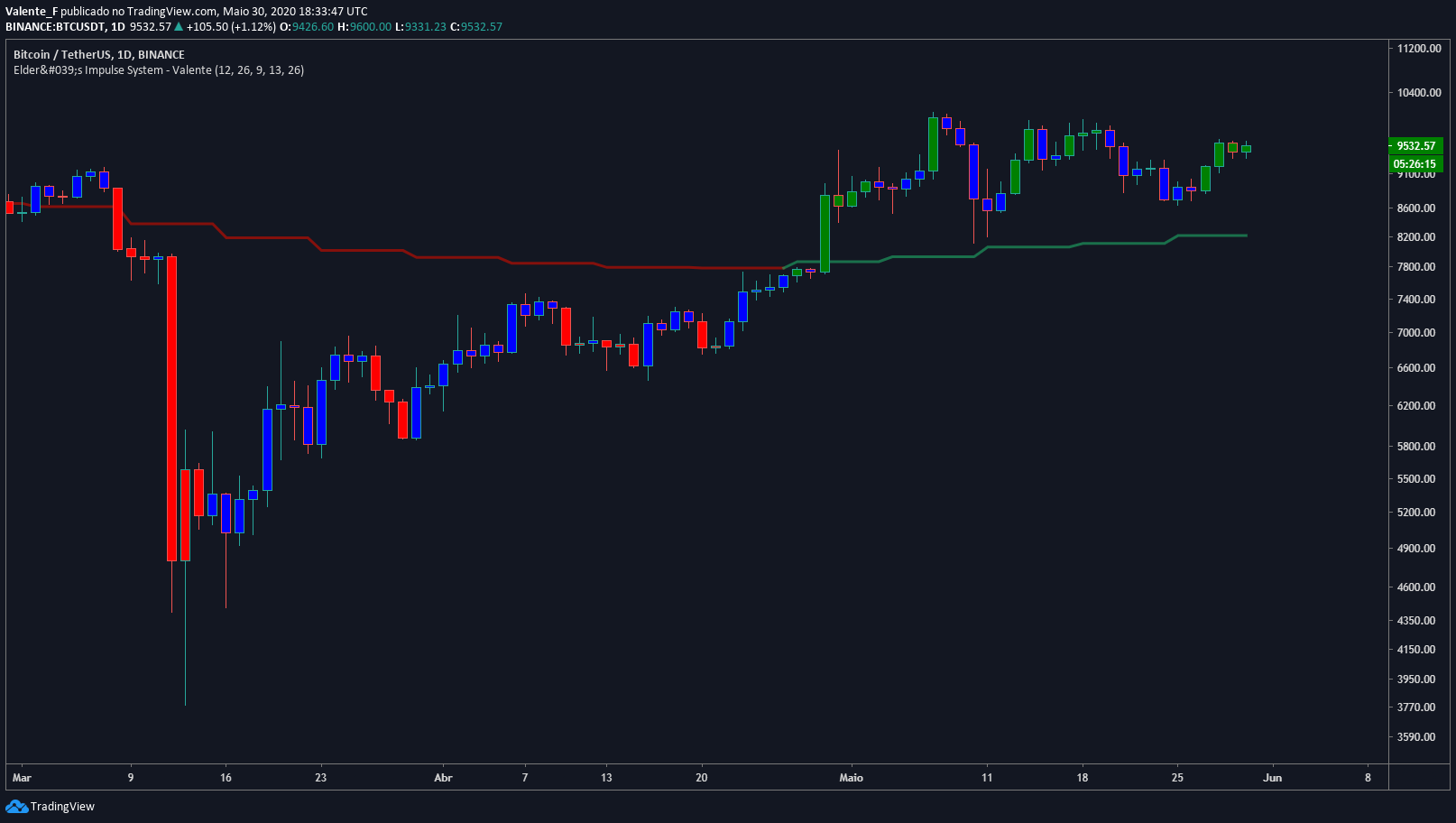
Task: Click the 5200.00 price axis label
Action: tap(1416, 513)
